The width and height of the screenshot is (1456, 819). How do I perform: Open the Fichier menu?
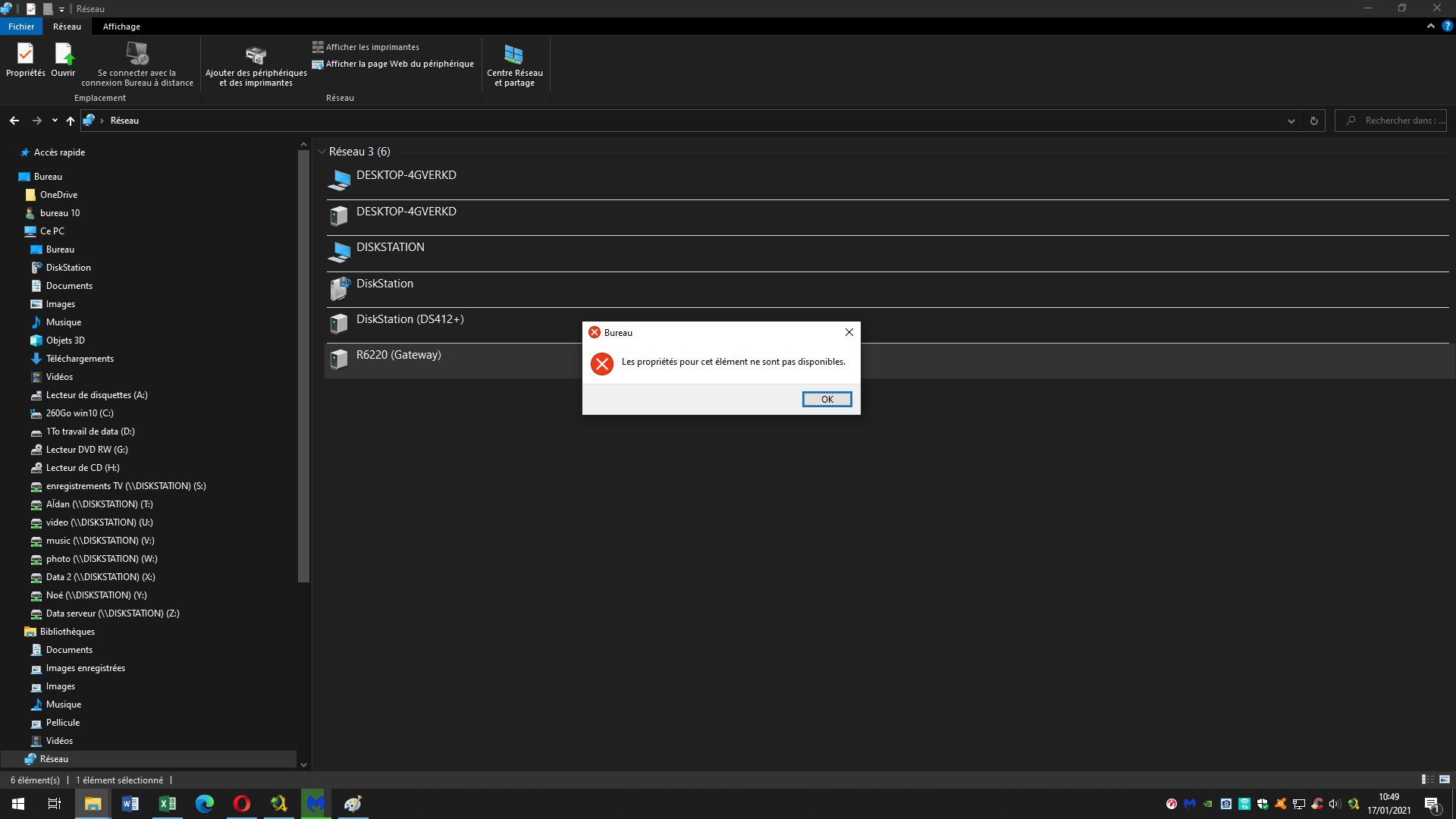[x=21, y=27]
